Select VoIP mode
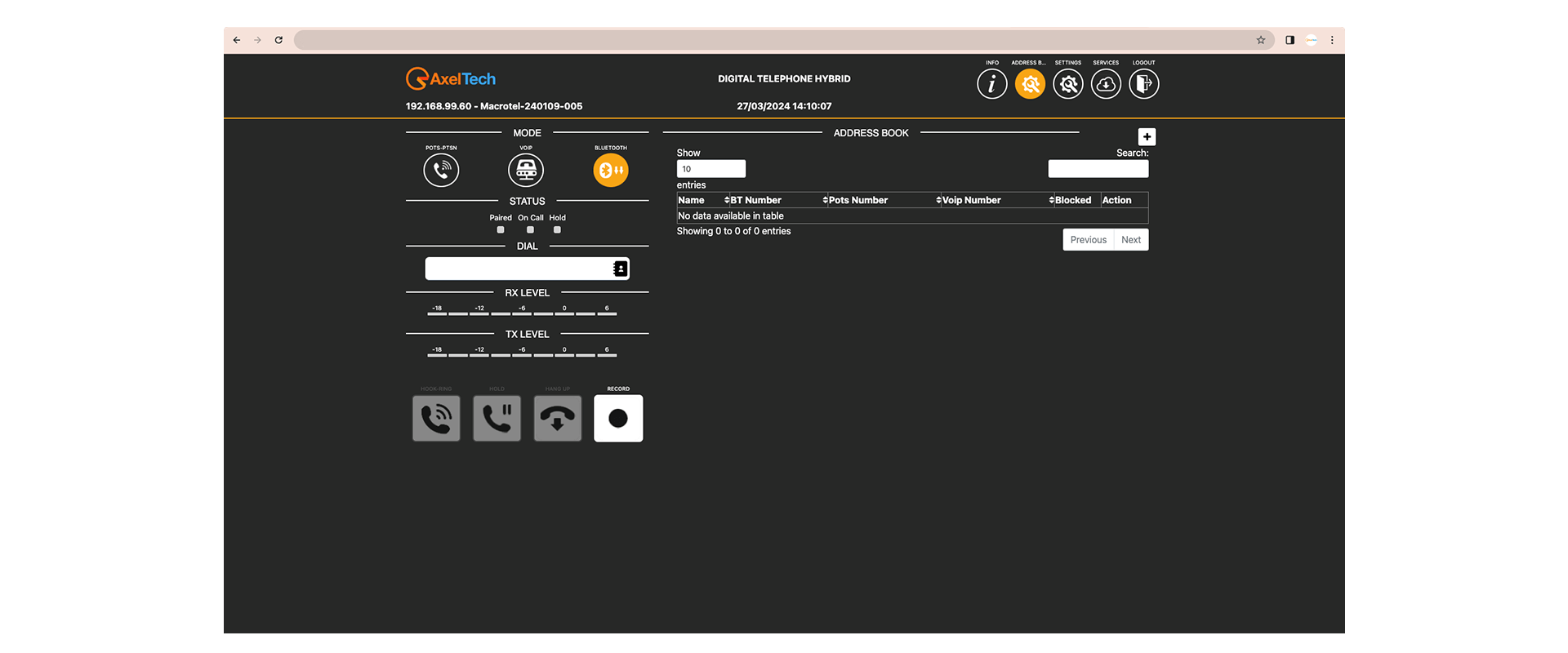Image resolution: width=1568 pixels, height=653 pixels. pyautogui.click(x=526, y=170)
